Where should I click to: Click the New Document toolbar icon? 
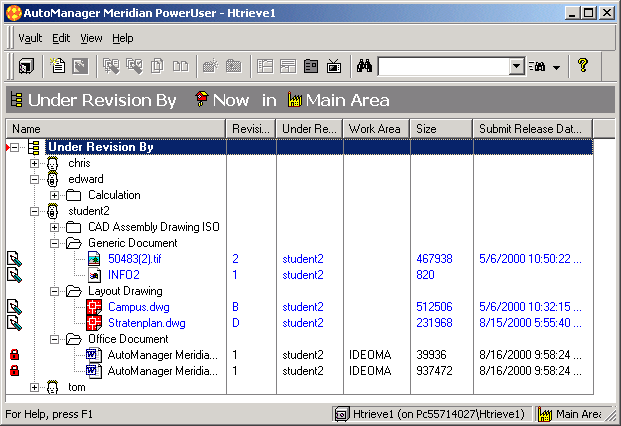coord(58,66)
